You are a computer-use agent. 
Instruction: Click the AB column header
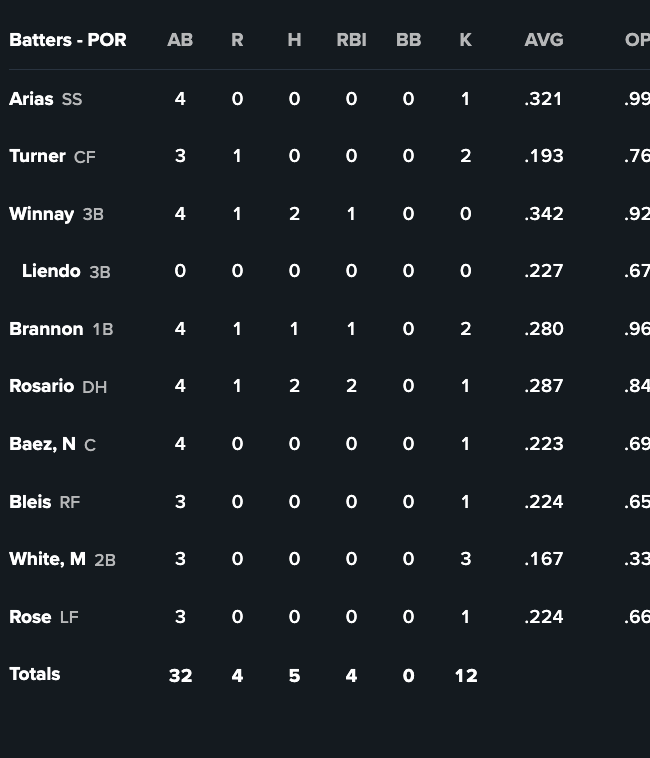pyautogui.click(x=180, y=40)
